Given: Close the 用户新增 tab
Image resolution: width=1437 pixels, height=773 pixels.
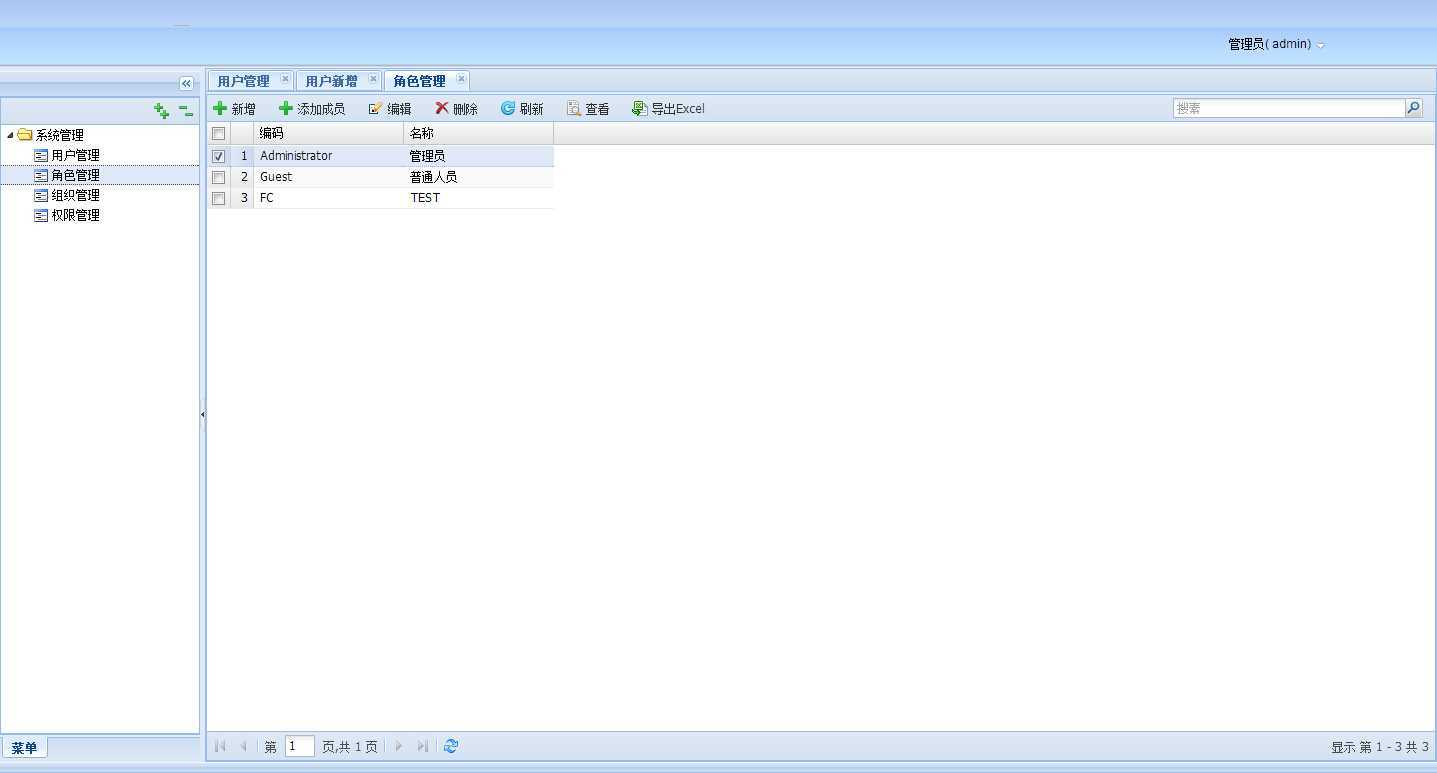Looking at the screenshot, I should click(x=373, y=78).
